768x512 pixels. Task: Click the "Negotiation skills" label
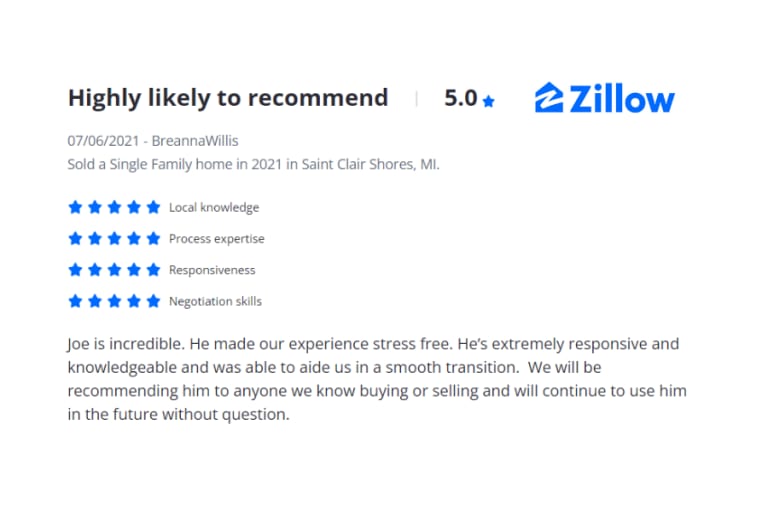pyautogui.click(x=215, y=301)
